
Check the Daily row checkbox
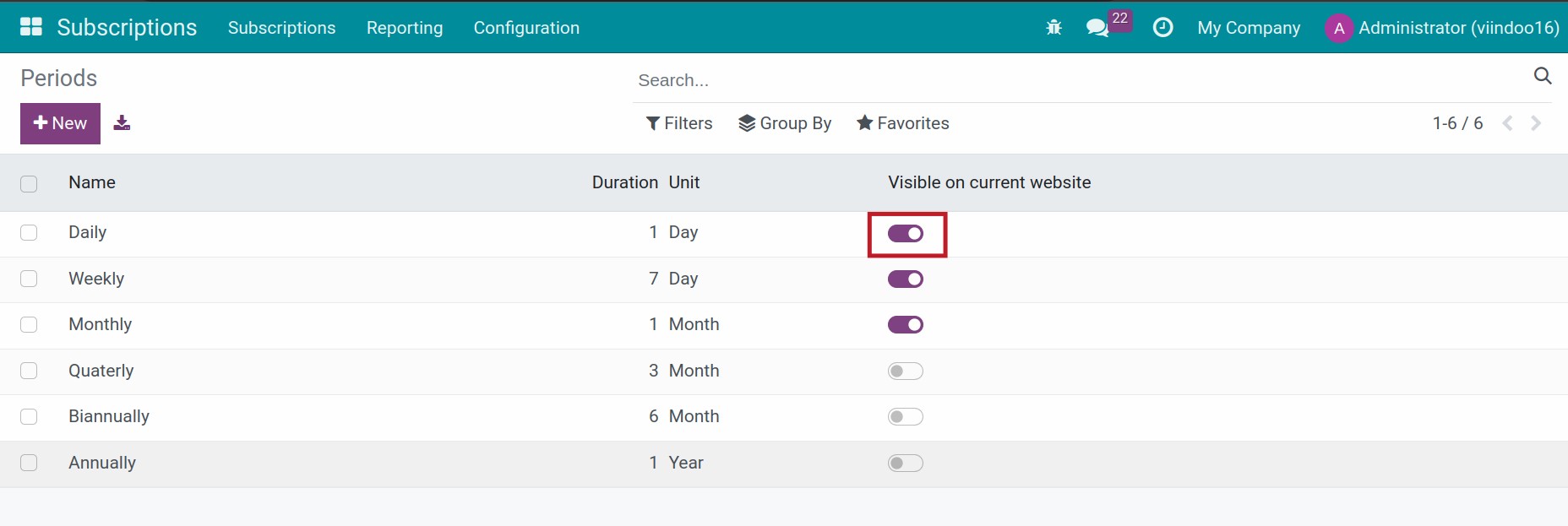tap(29, 232)
